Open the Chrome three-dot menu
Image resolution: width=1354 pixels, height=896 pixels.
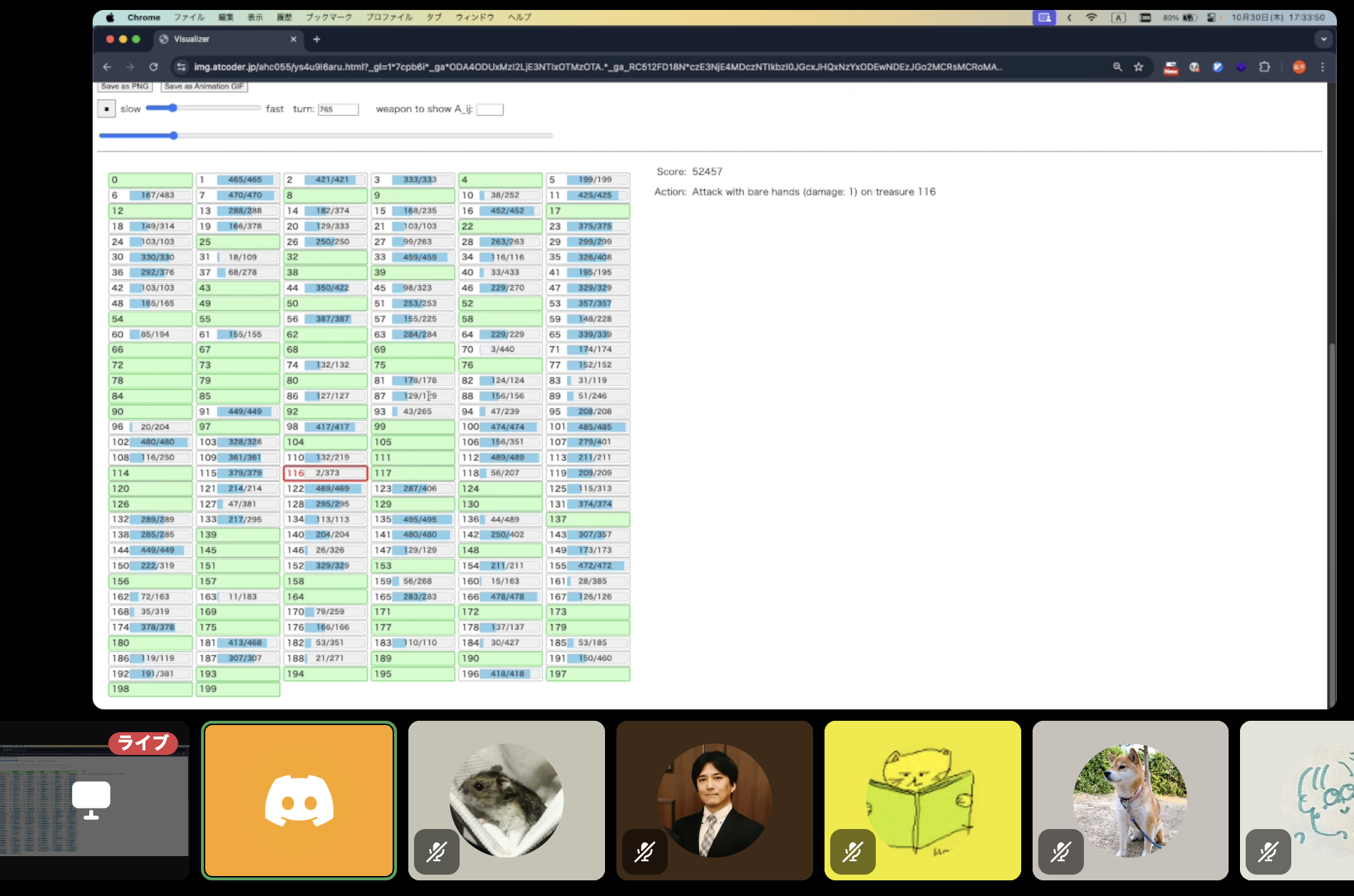[1323, 67]
